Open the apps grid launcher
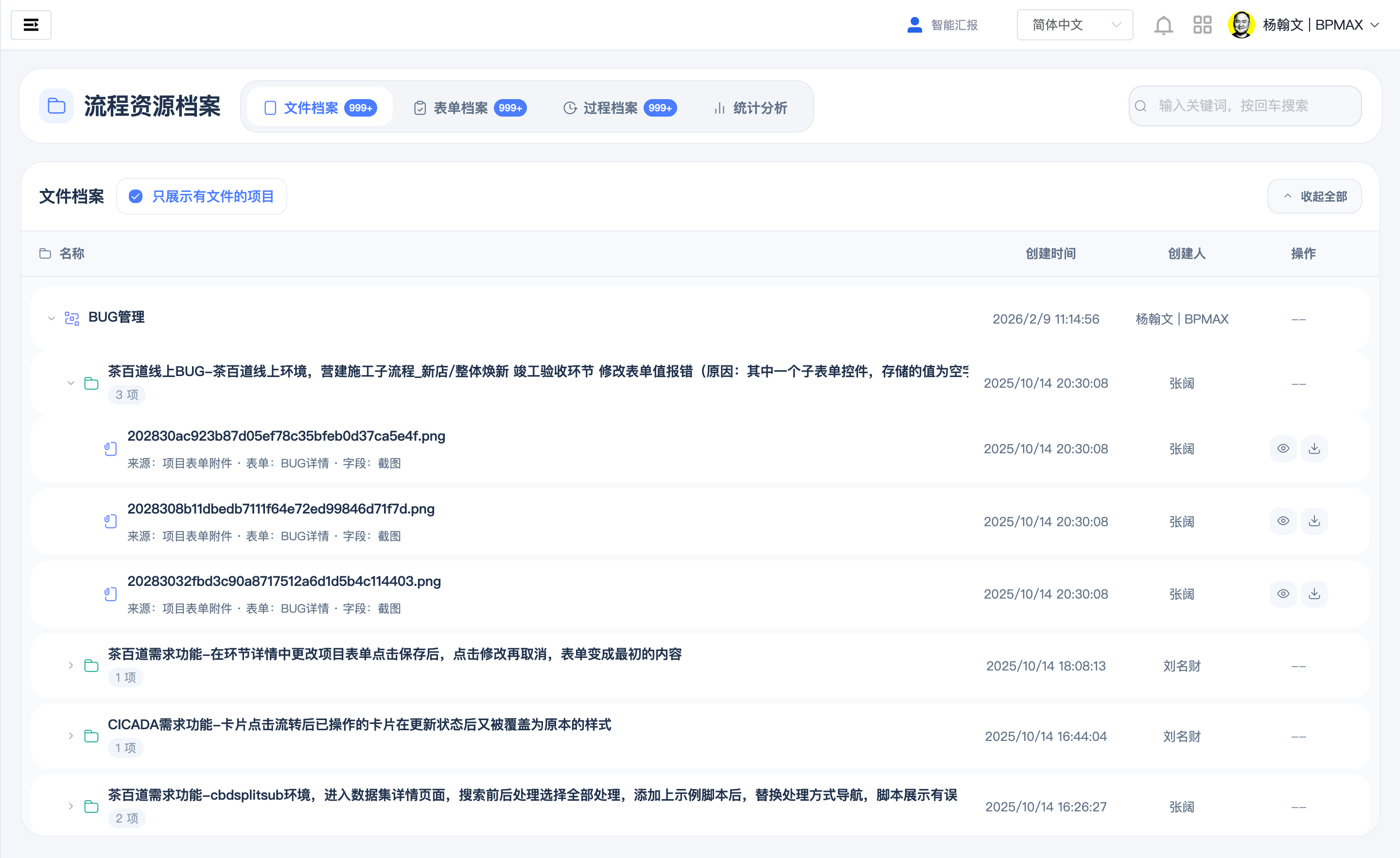This screenshot has height=858, width=1400. [1202, 24]
